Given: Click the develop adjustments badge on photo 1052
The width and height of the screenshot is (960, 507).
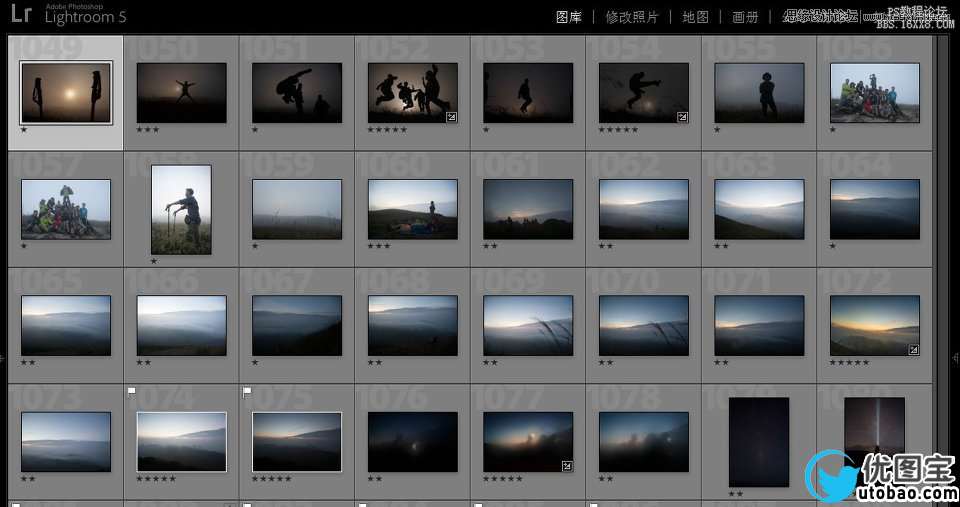Looking at the screenshot, I should coord(452,117).
